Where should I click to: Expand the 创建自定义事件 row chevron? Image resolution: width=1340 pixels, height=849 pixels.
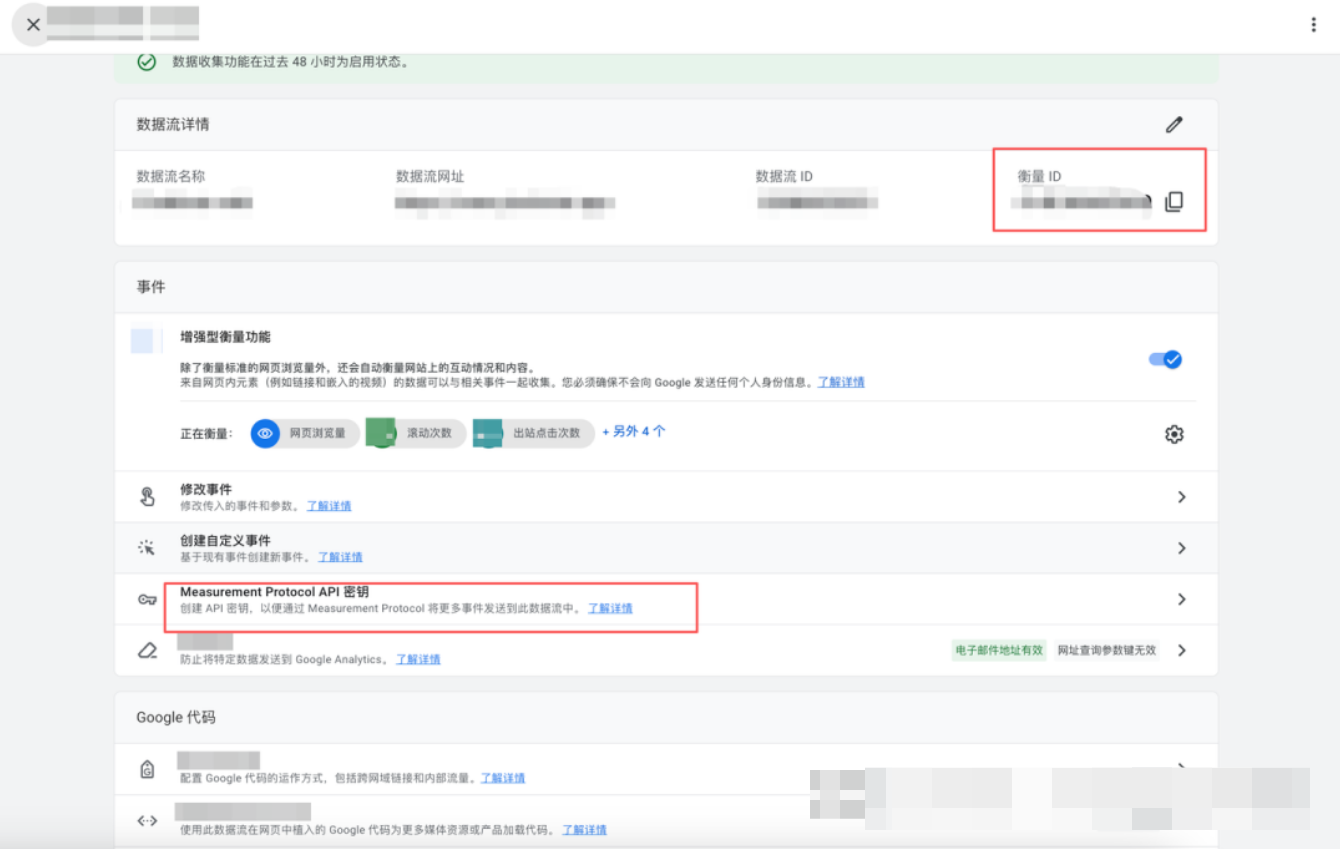coord(1181,548)
